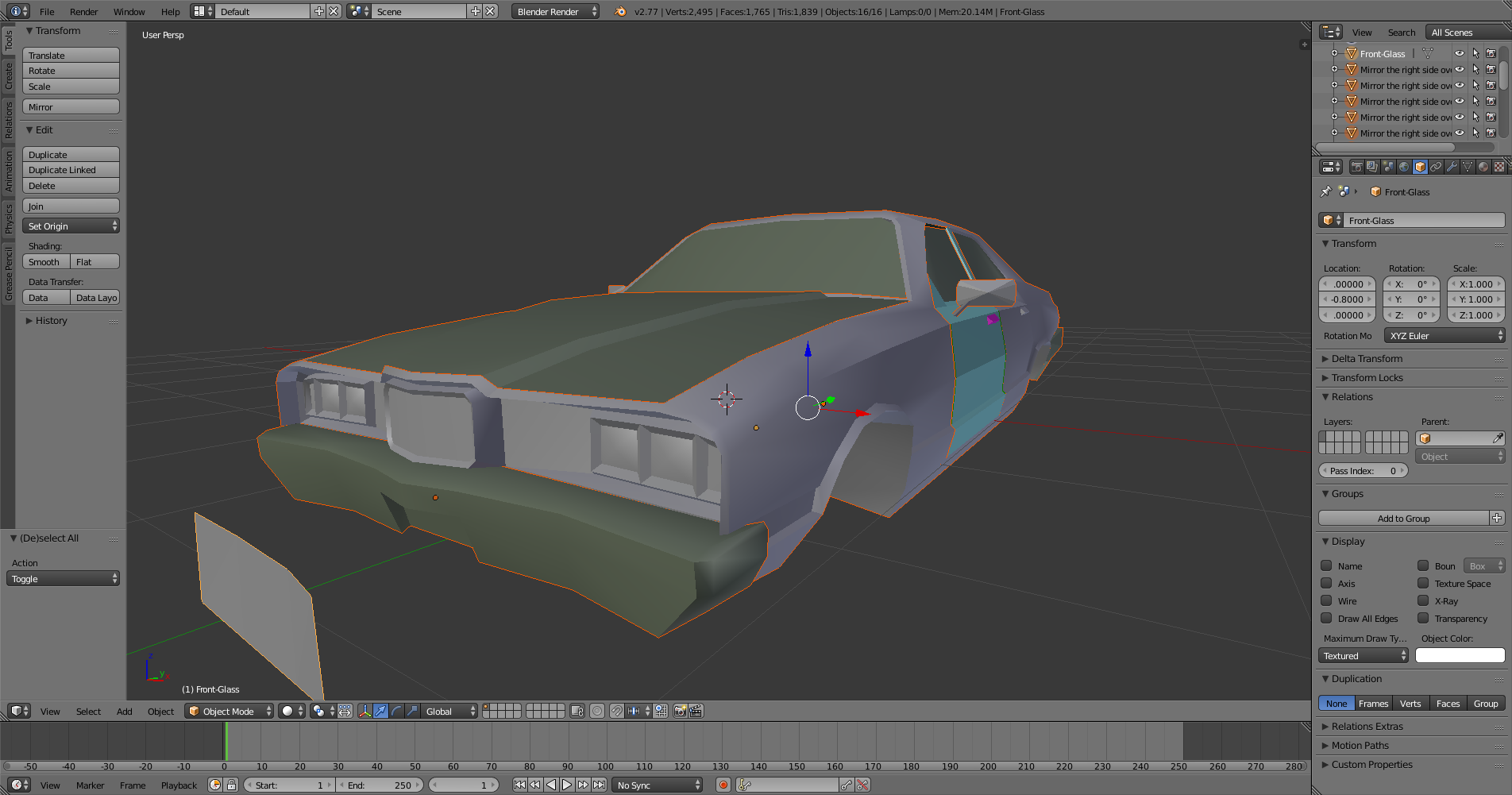Hide Front-Glass using its eye icon
Viewport: 1512px width, 795px height.
(x=1459, y=53)
